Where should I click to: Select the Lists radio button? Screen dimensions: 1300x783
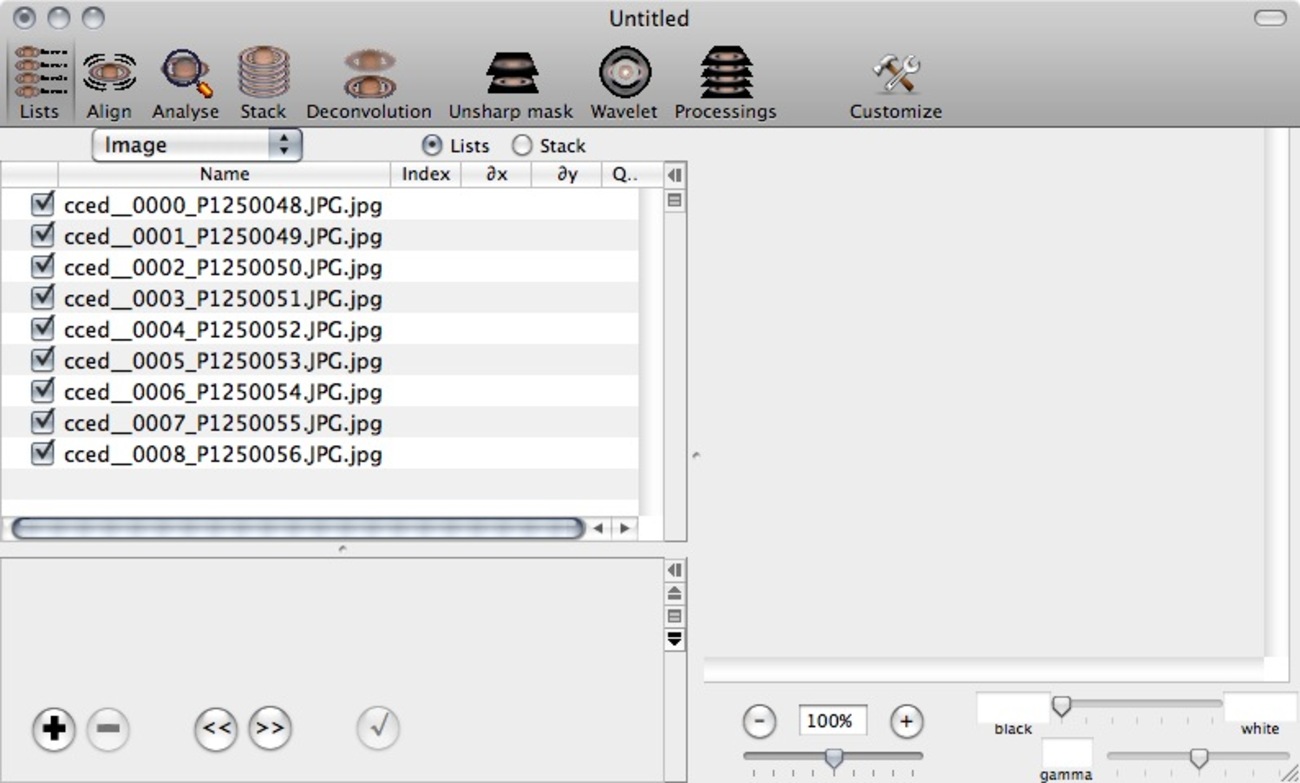(x=432, y=145)
